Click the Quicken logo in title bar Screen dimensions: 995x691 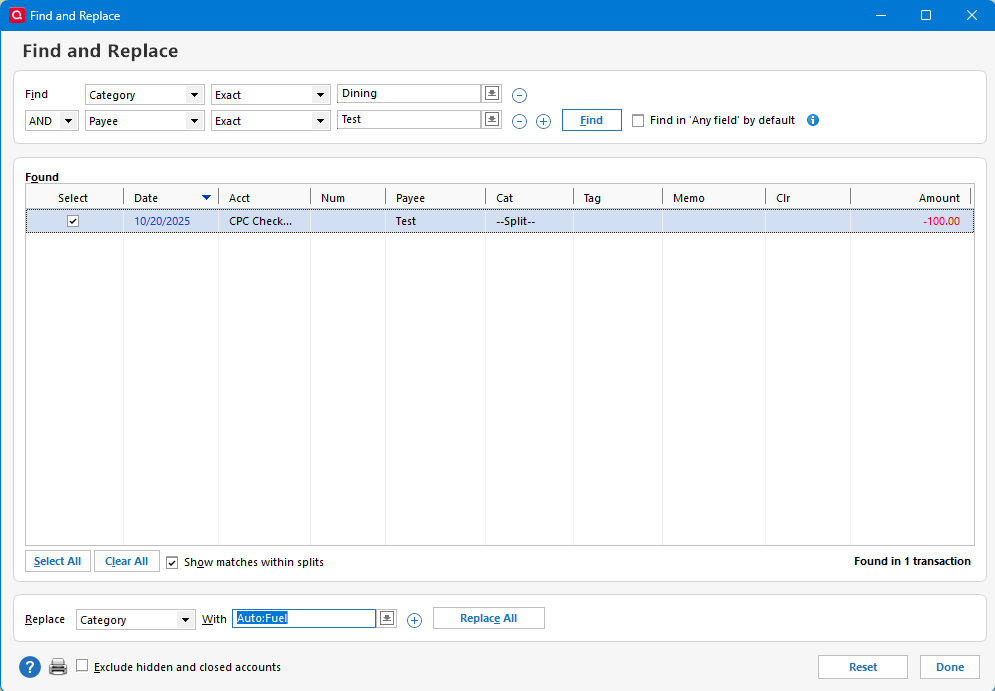click(16, 15)
